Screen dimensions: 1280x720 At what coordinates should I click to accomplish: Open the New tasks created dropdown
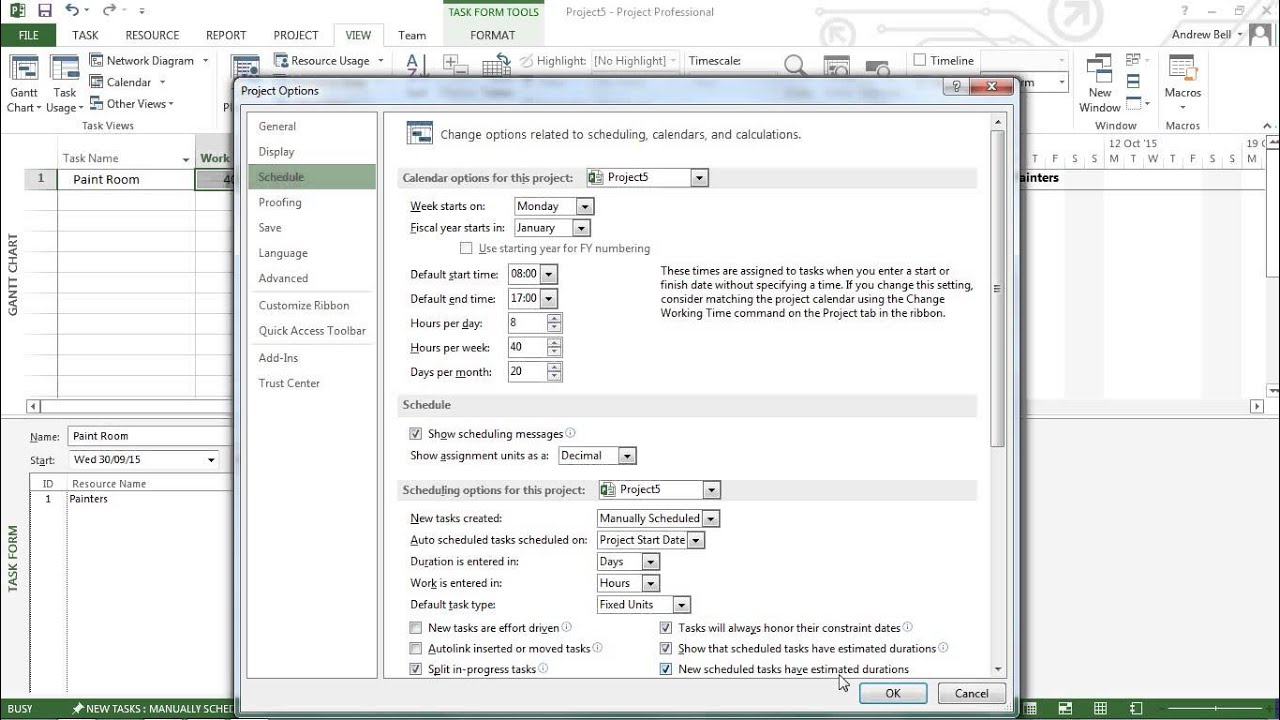pos(710,519)
